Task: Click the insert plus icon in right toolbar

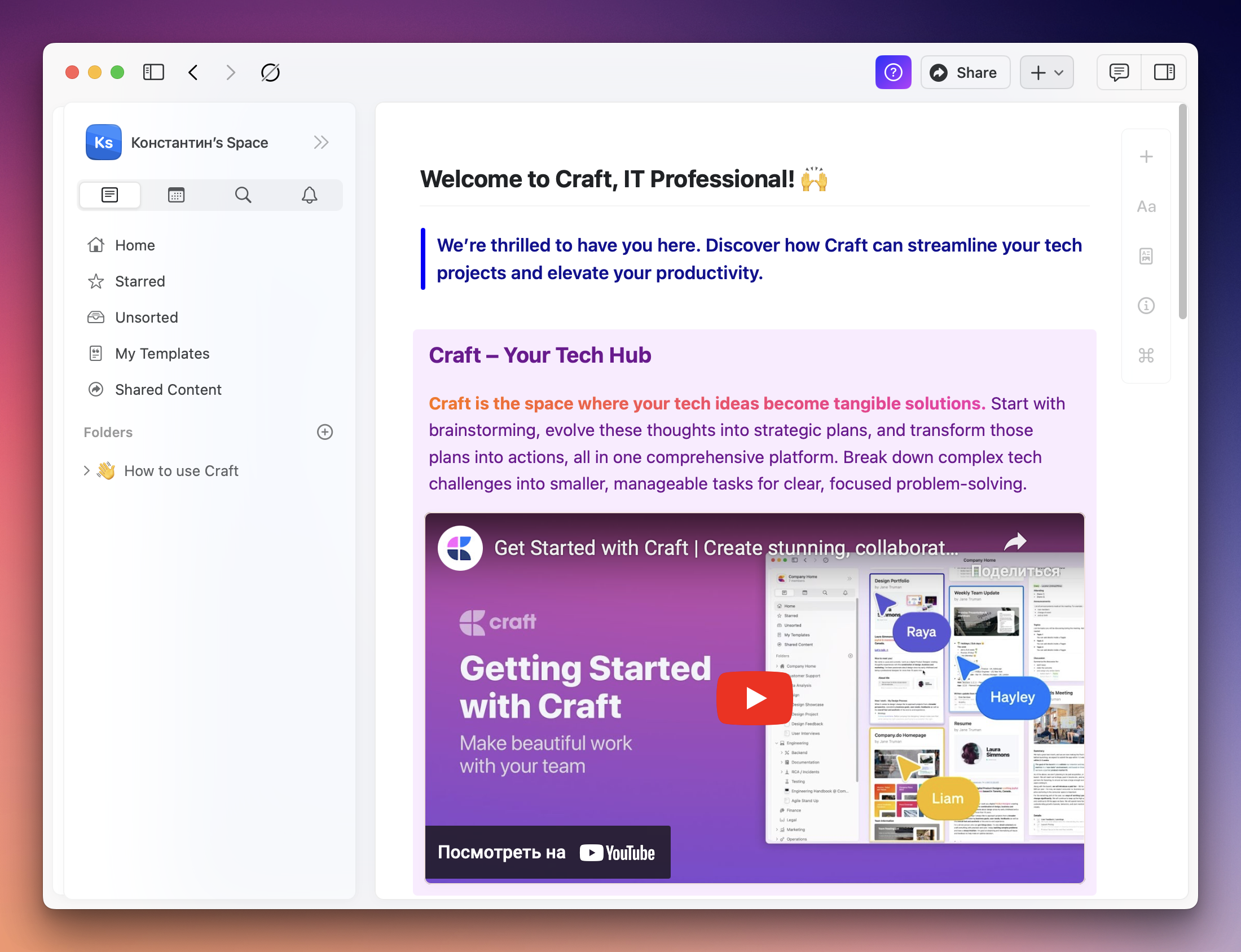Action: (x=1146, y=156)
